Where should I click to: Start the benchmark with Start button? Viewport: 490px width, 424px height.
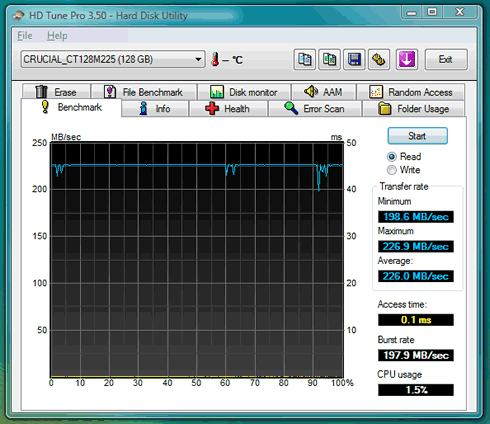click(x=417, y=136)
